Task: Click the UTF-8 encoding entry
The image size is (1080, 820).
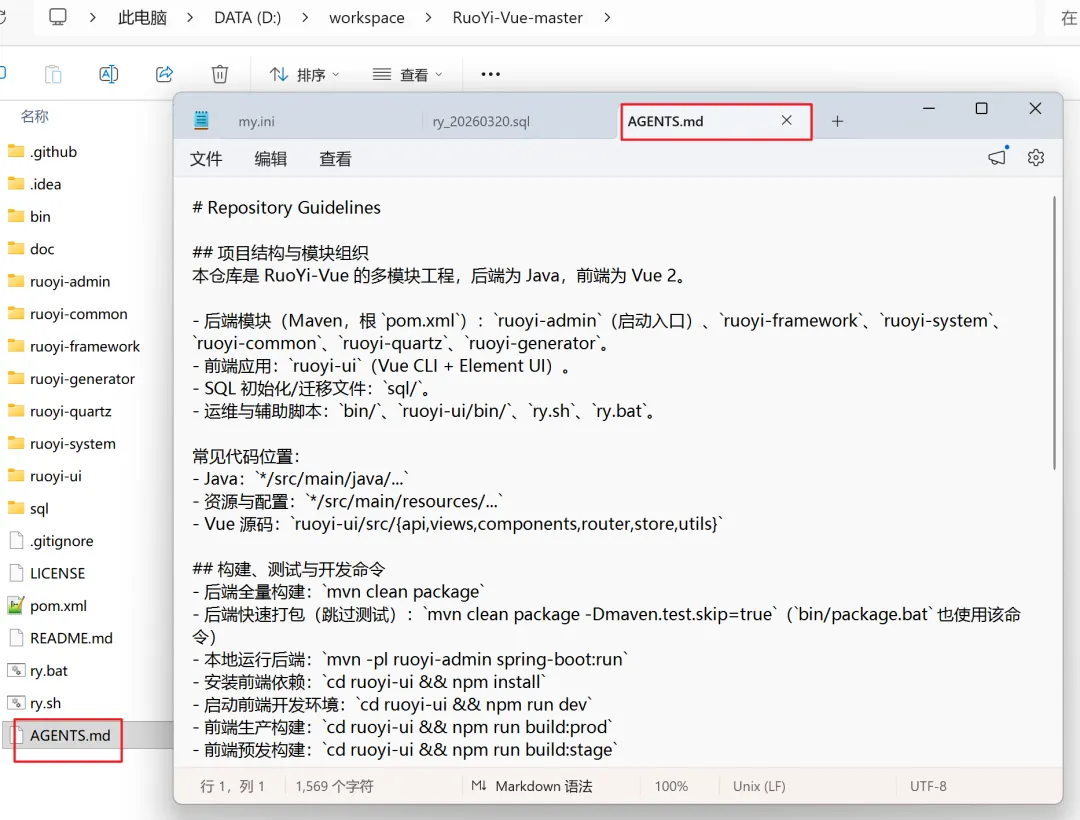Action: 928,786
